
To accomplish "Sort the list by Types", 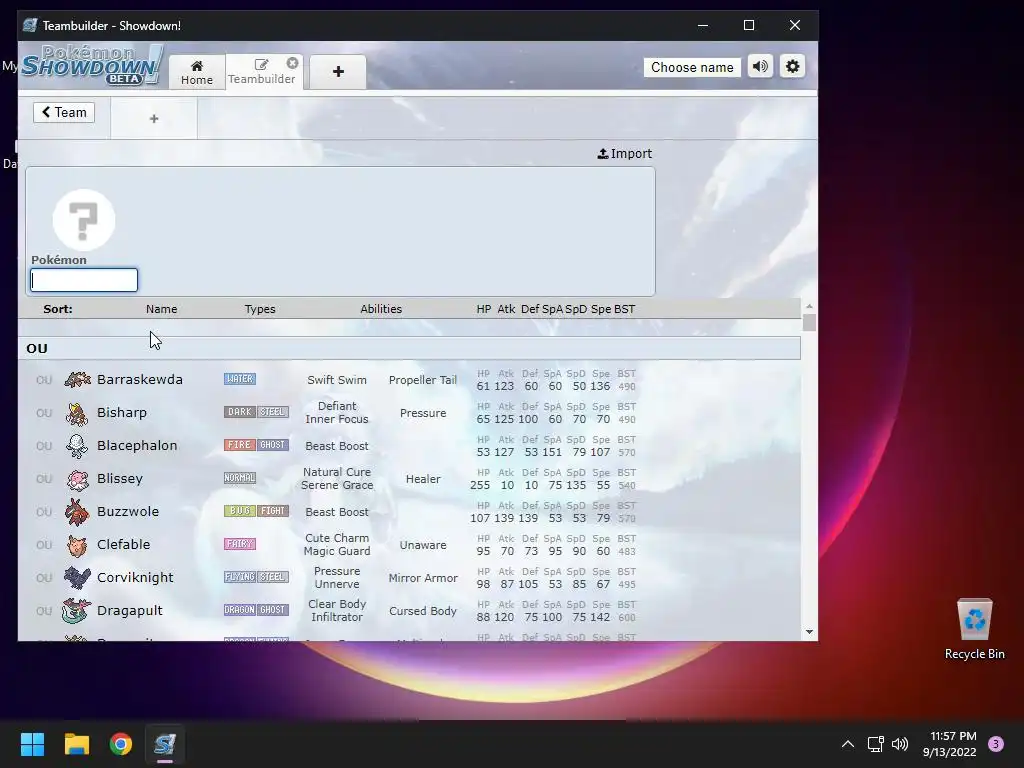I will [260, 309].
